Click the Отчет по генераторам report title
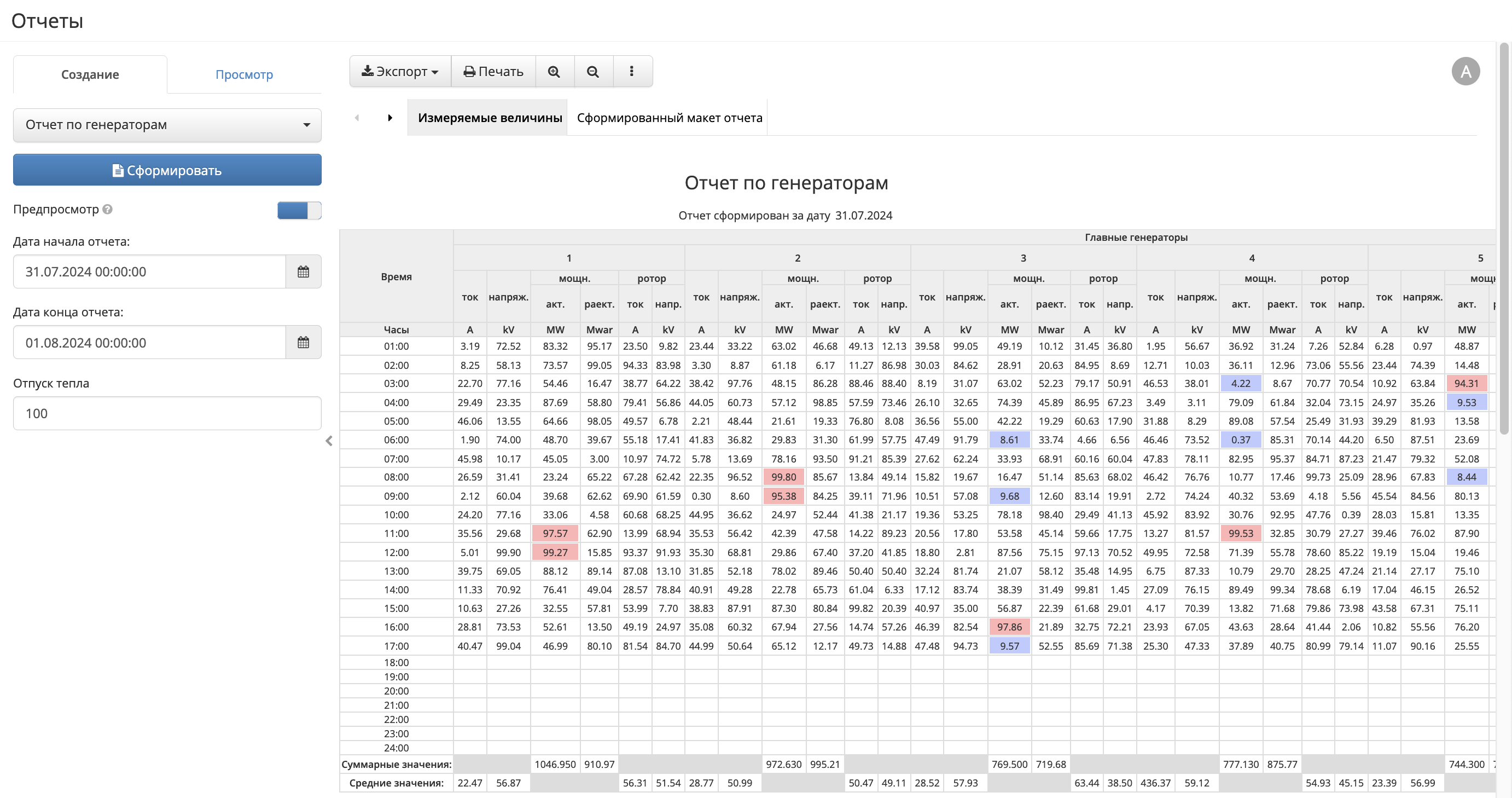 pos(786,183)
